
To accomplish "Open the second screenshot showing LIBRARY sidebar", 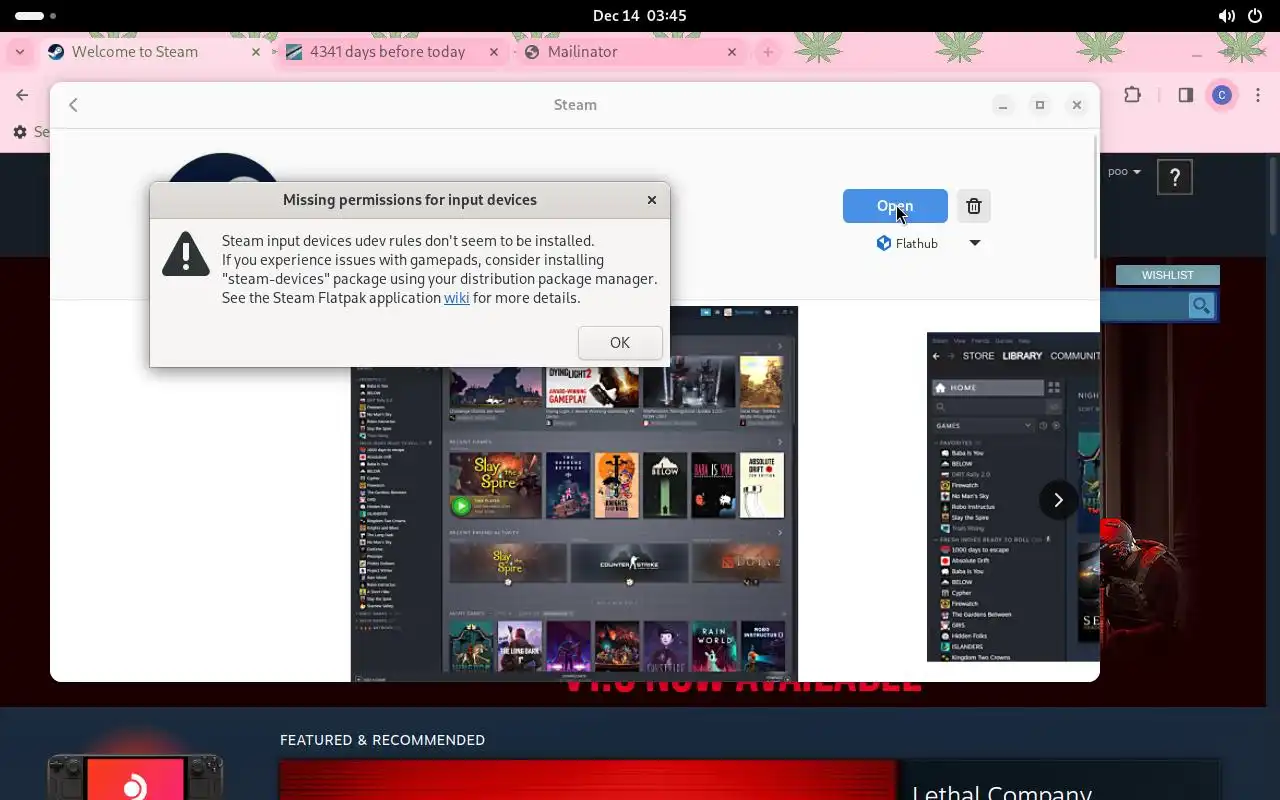I will tap(1013, 497).
